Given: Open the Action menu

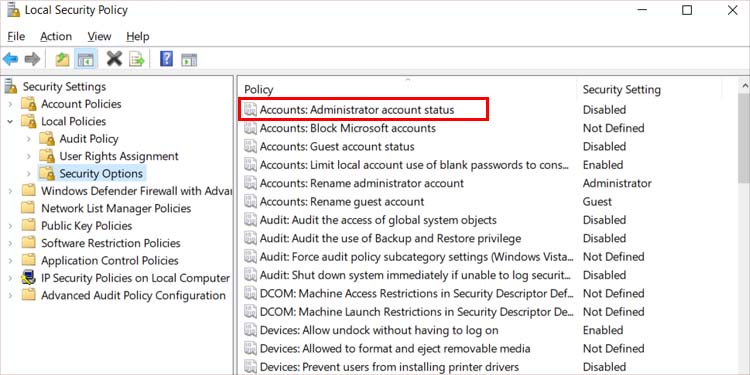Looking at the screenshot, I should click(x=56, y=36).
